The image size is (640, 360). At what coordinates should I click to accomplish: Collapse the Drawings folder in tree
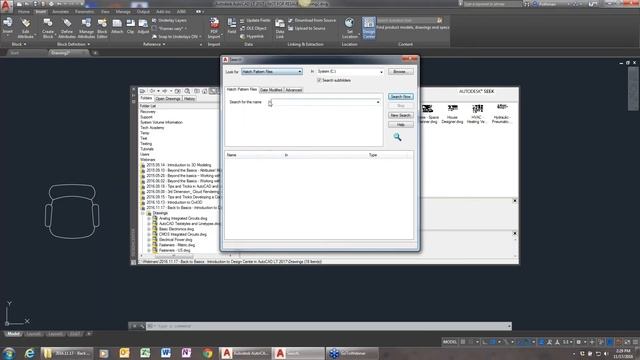(x=143, y=213)
